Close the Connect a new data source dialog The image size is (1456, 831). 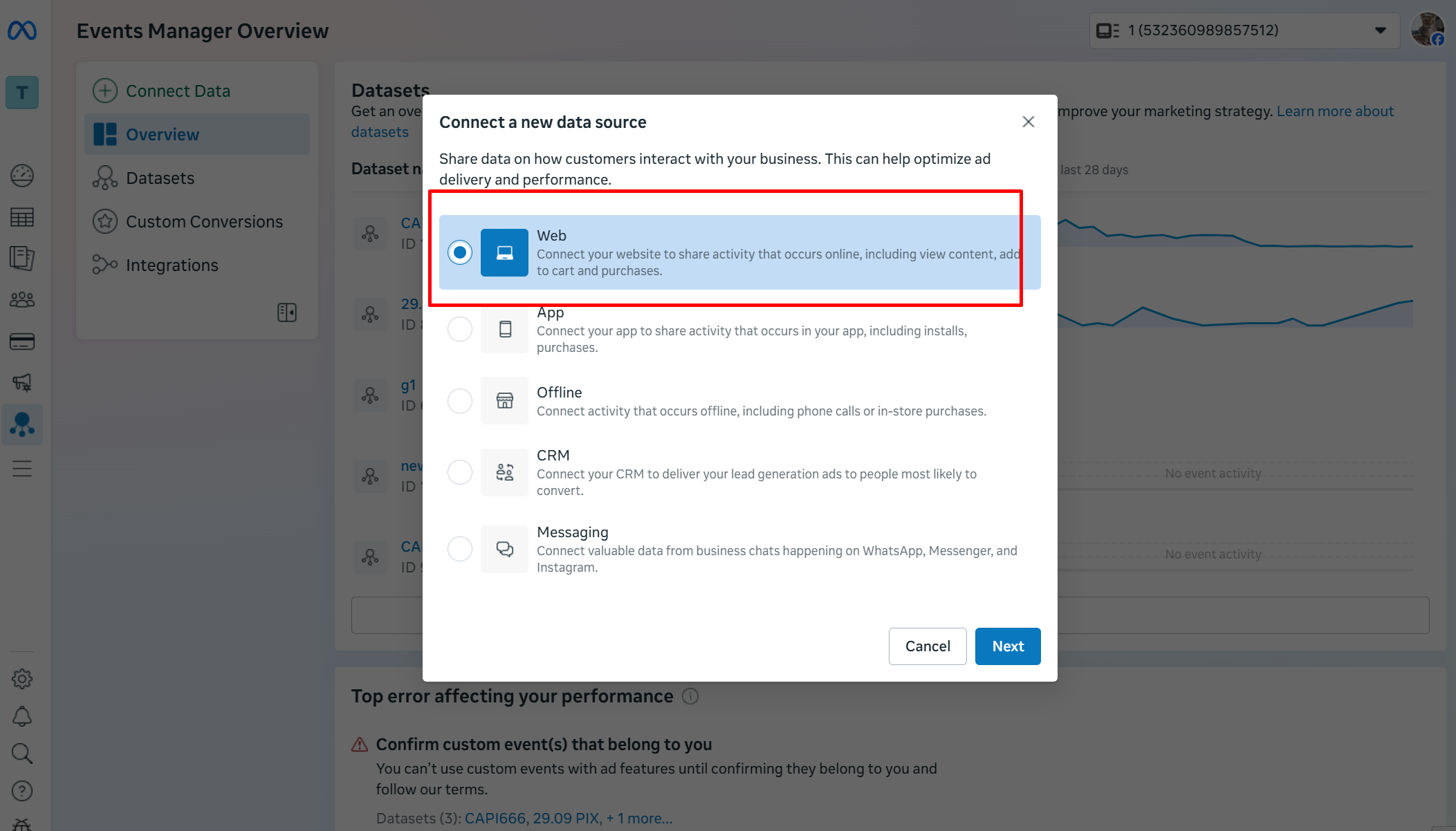click(x=1029, y=122)
